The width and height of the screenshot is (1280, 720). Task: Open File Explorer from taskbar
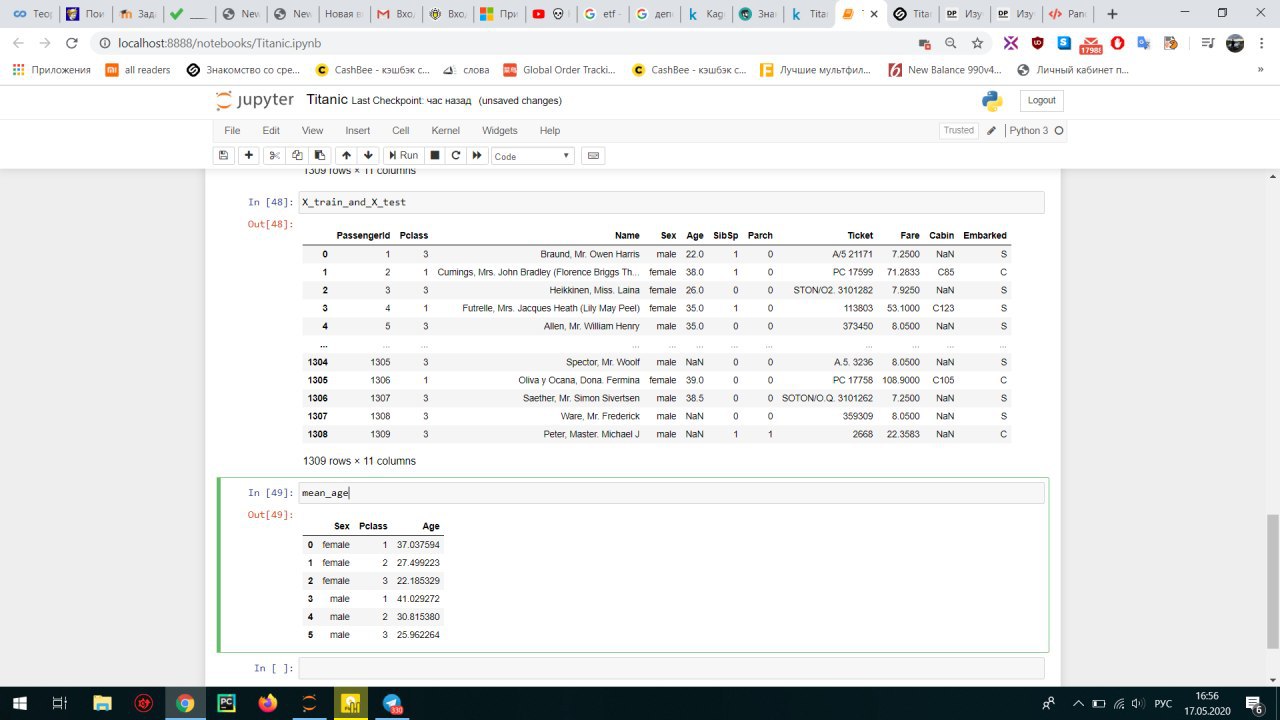click(x=102, y=703)
